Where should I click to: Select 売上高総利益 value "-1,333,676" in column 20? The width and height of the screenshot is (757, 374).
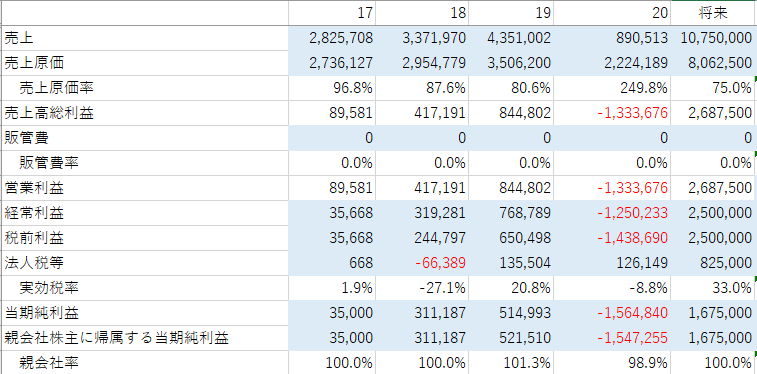click(611, 113)
